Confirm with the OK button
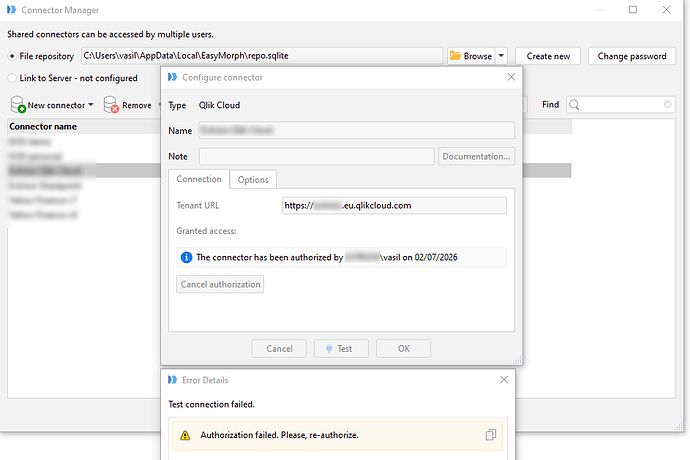Screen dimensions: 690x460 [x=404, y=349]
